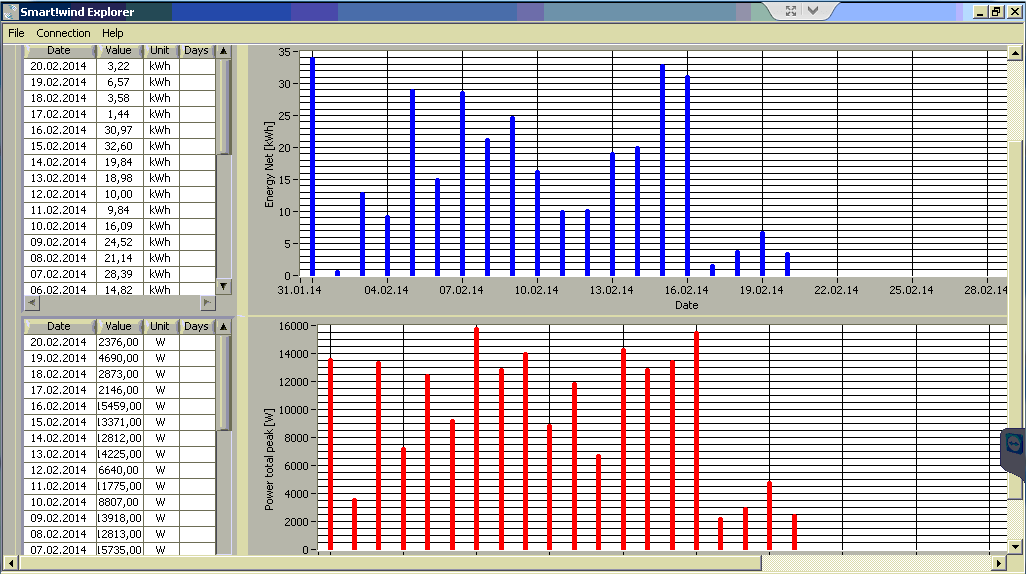Click up arrow in power table scrollbar

[224, 327]
